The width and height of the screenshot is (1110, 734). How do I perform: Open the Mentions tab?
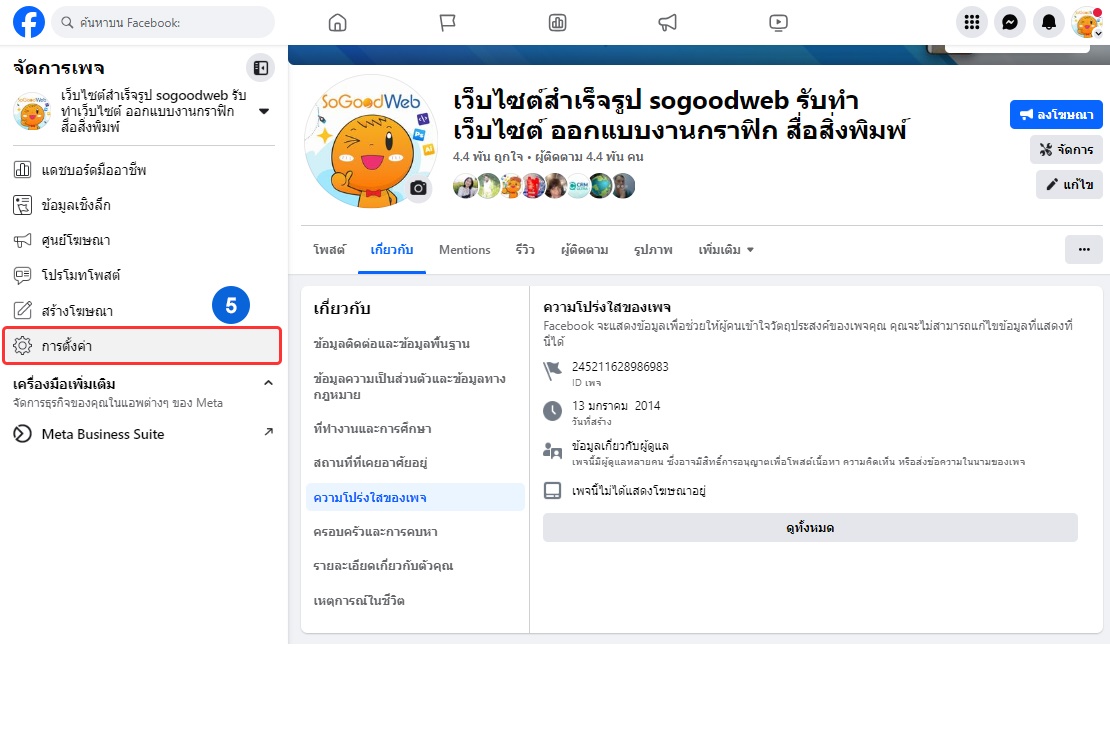coord(464,250)
